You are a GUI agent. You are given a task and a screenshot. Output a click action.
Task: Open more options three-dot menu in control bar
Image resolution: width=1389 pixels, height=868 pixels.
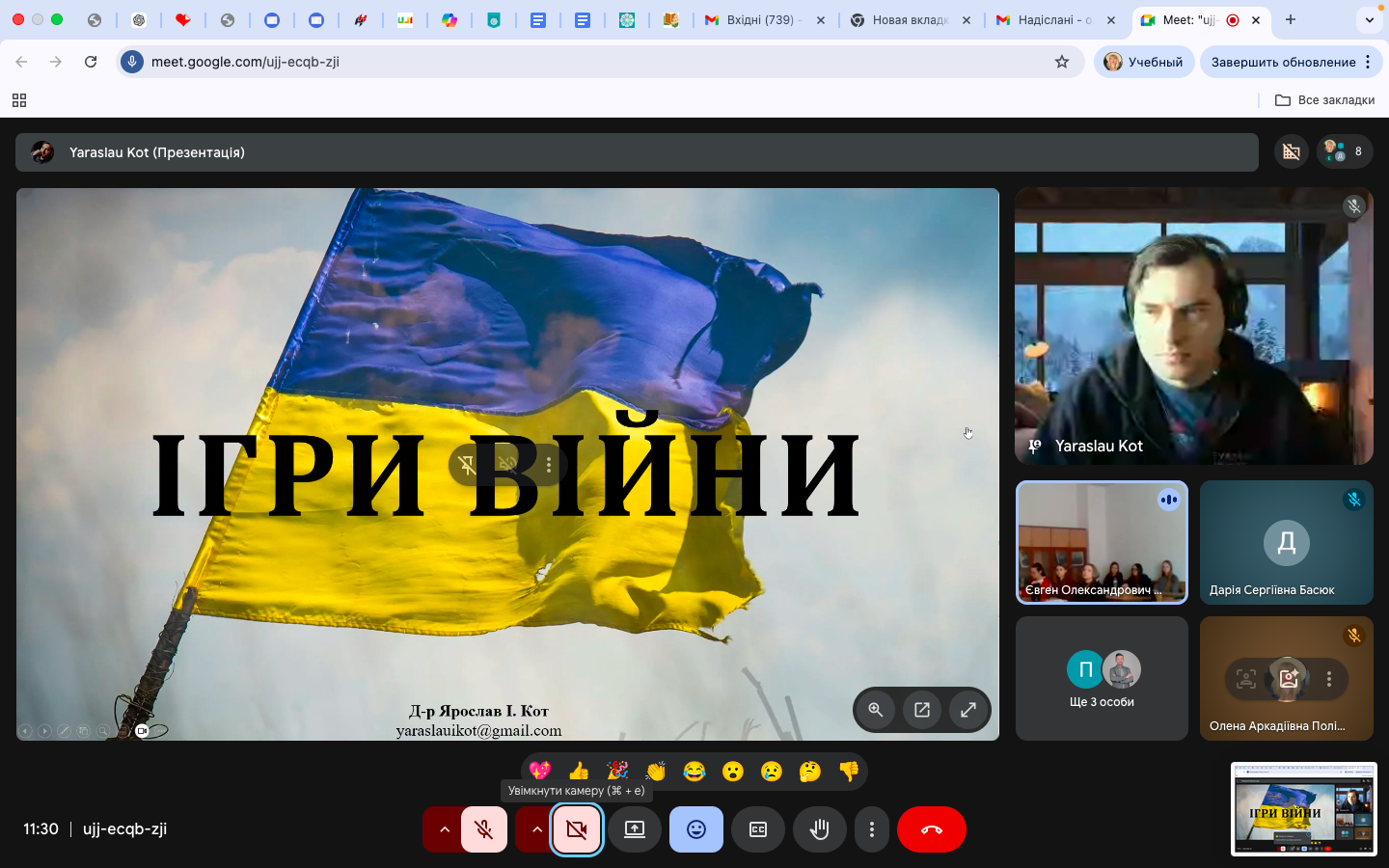coord(872,829)
